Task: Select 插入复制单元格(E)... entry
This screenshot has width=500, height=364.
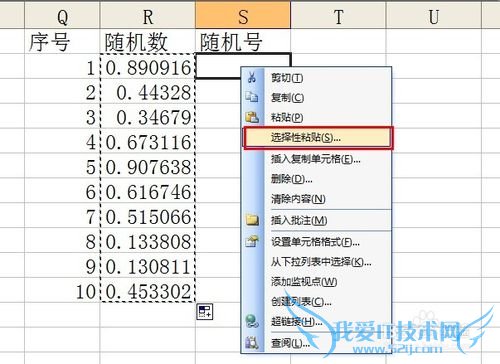Action: coord(317,159)
